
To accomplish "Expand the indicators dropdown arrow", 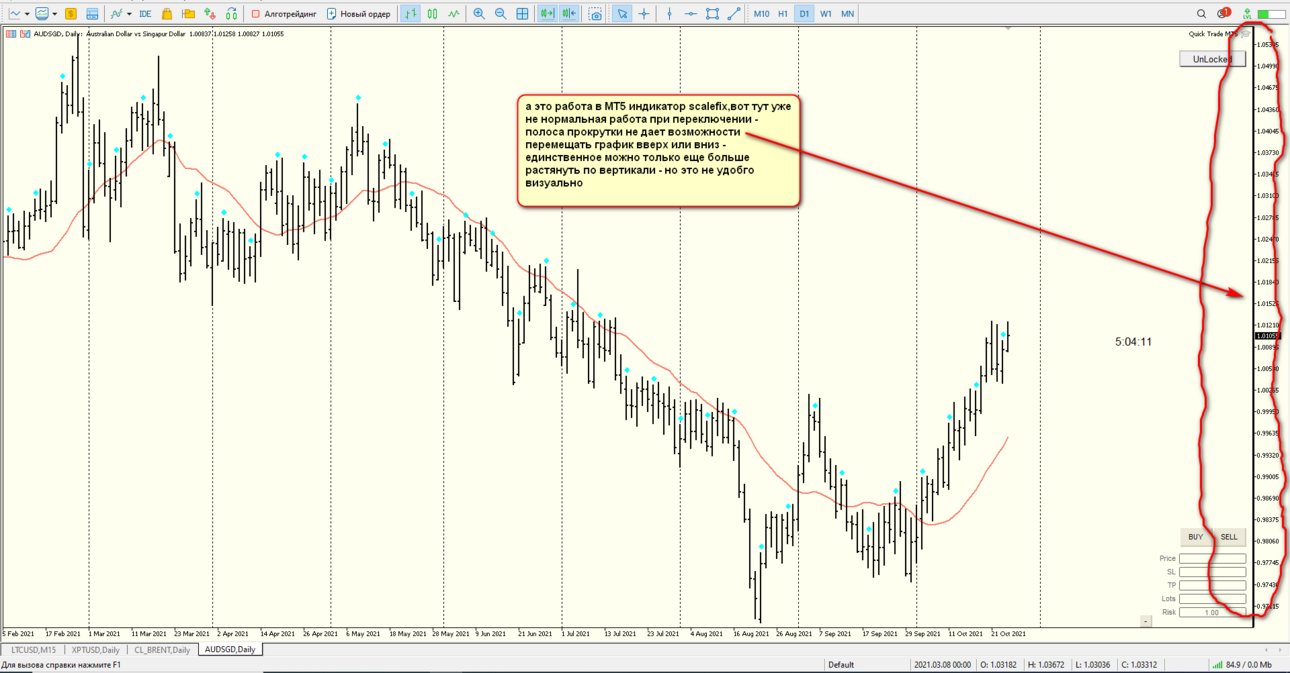I will point(129,14).
